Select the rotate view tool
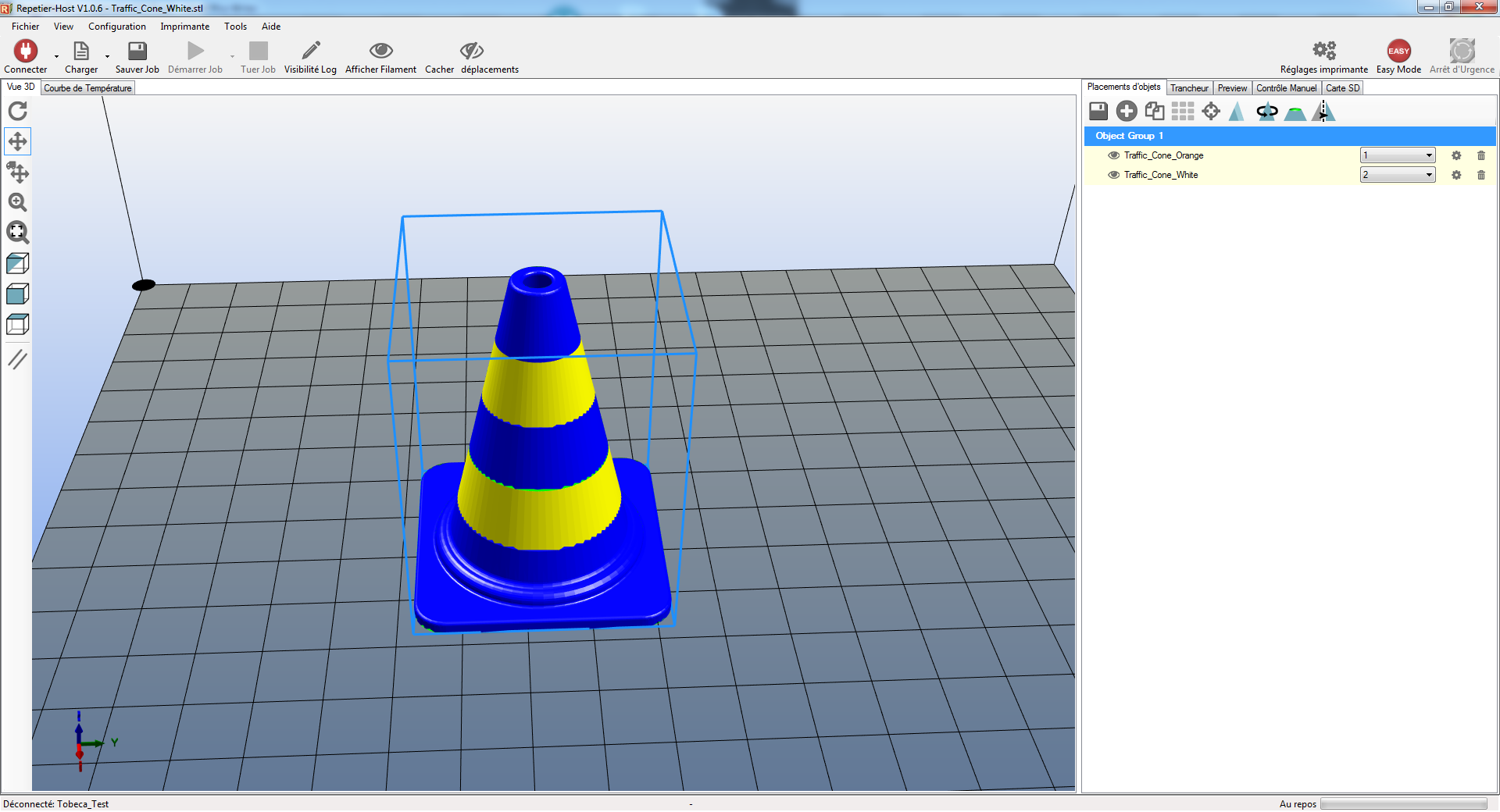Screen dimensions: 1500x812 tap(17, 111)
